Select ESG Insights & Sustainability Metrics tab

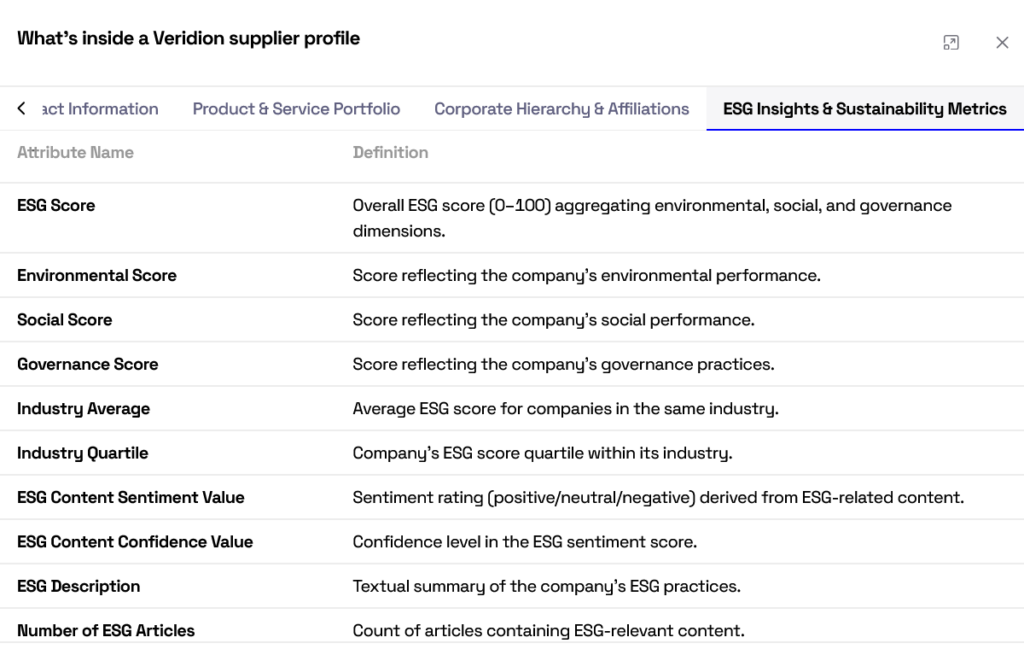click(x=864, y=109)
